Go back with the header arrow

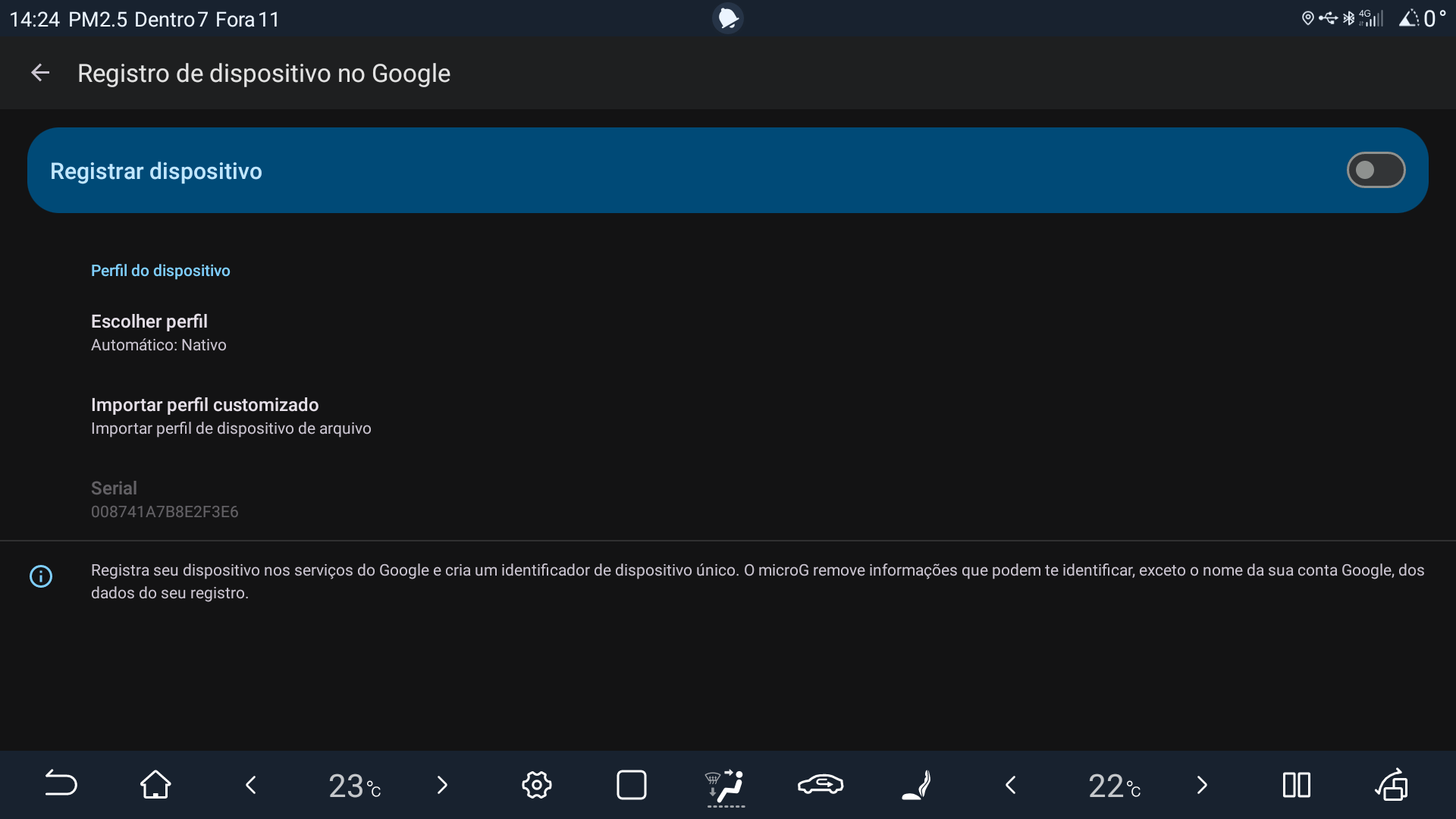point(40,73)
